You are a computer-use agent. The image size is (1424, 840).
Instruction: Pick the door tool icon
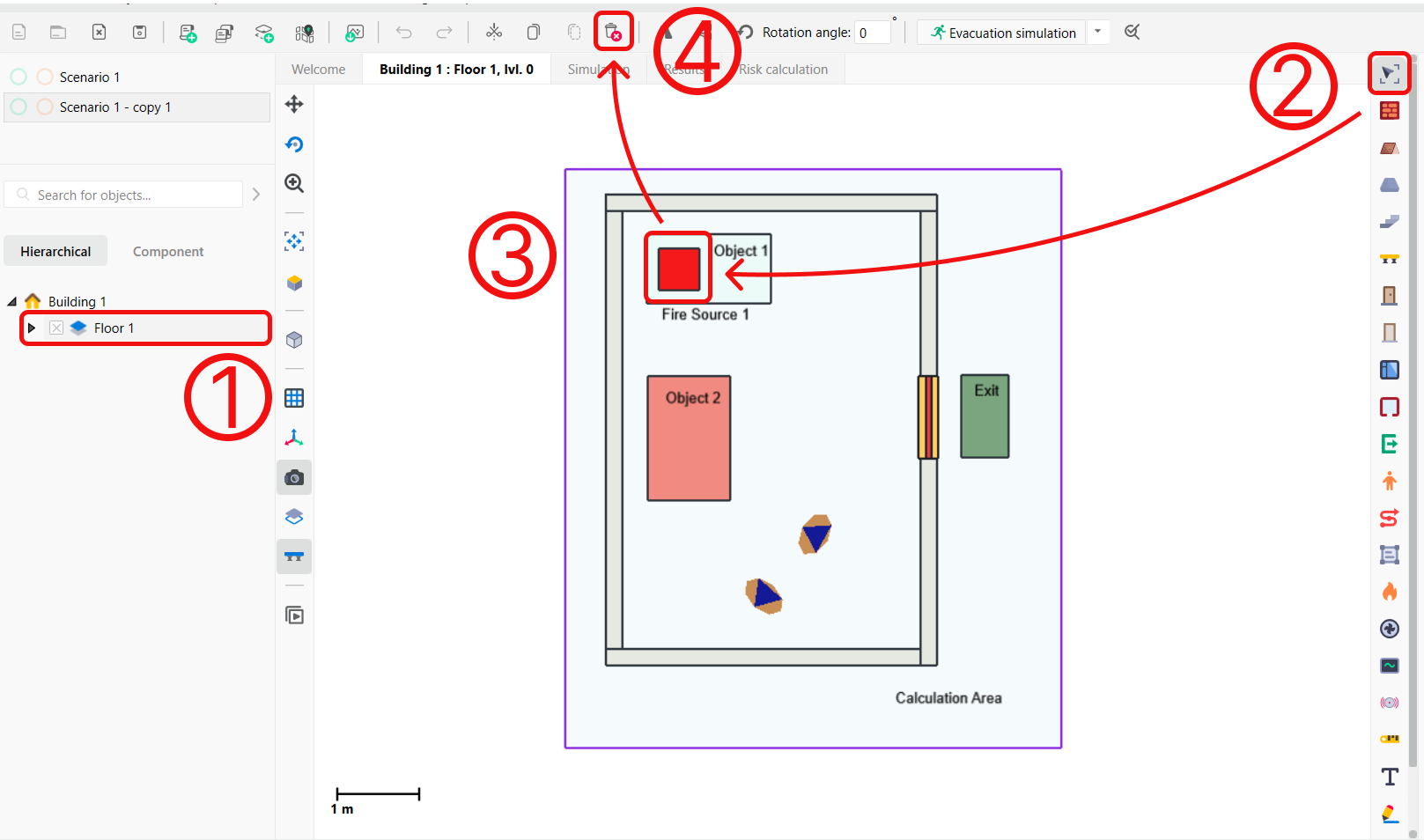(1389, 296)
